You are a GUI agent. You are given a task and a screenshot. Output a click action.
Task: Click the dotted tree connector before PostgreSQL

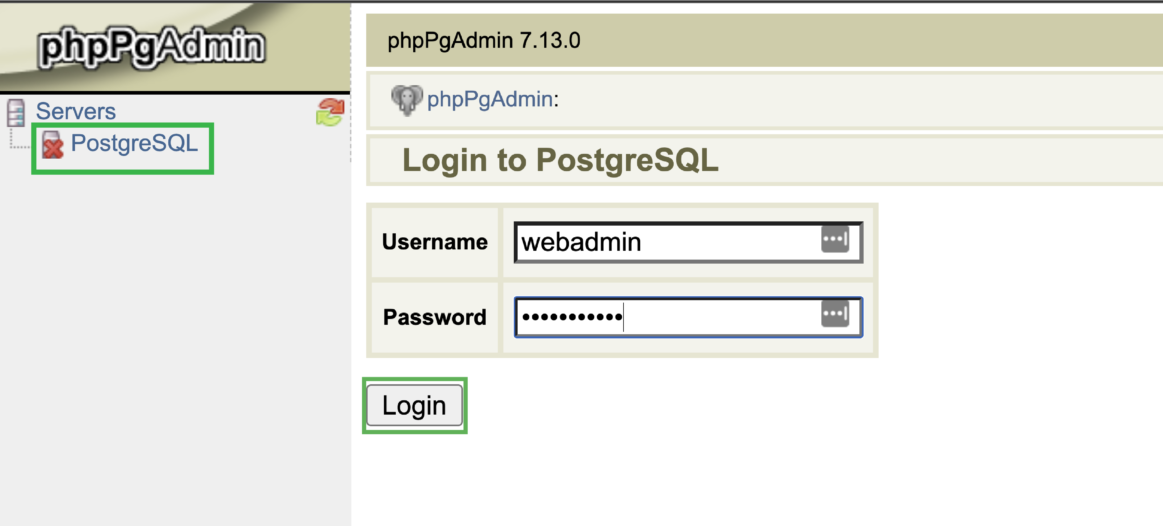22,146
